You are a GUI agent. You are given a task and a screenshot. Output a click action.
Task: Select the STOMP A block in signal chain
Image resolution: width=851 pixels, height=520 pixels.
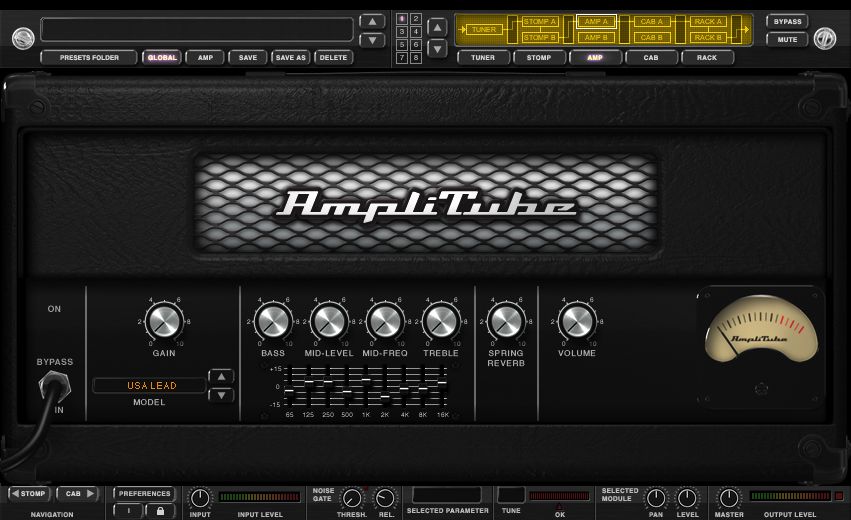pos(539,22)
